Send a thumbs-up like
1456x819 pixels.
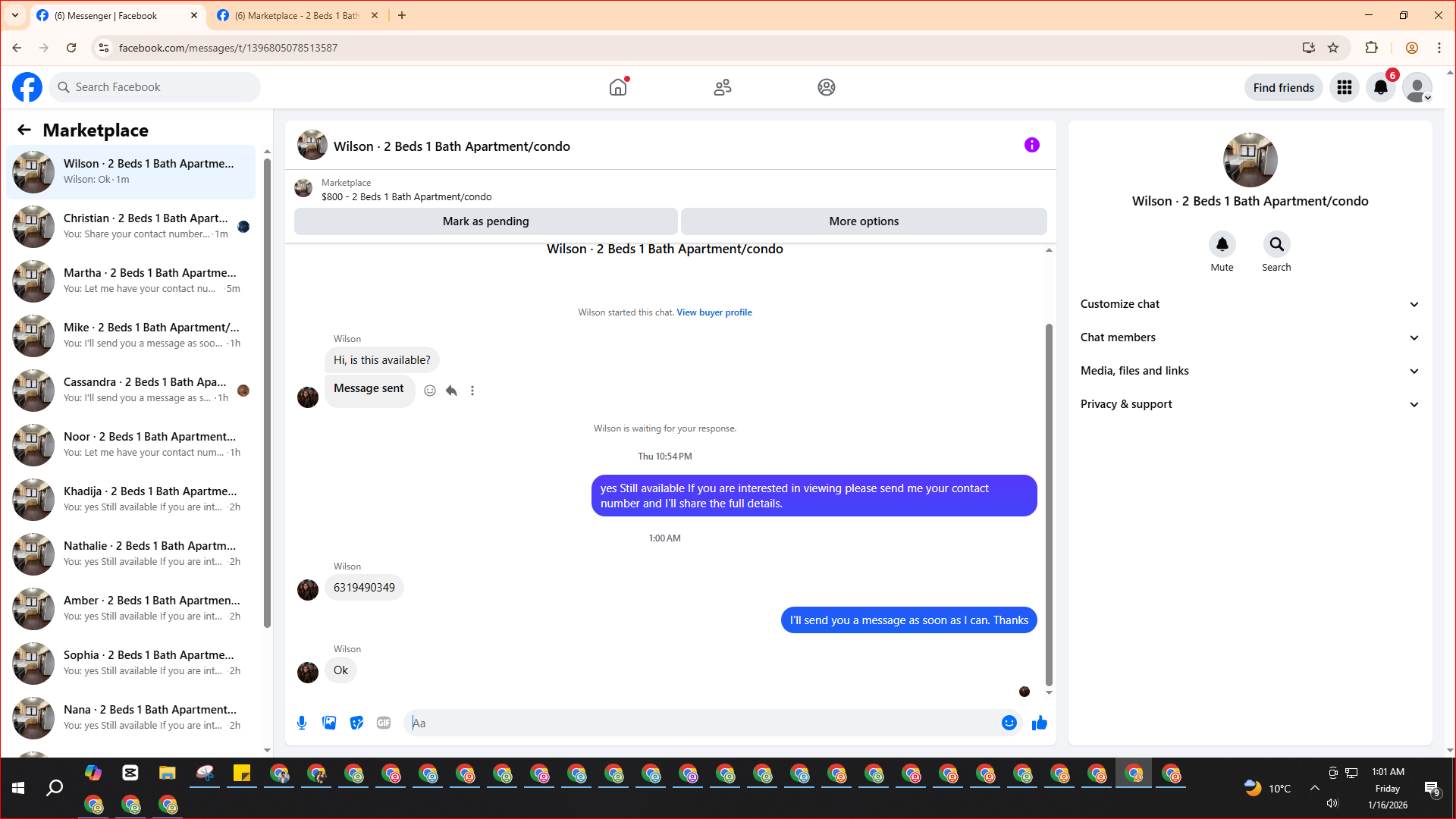coord(1039,723)
